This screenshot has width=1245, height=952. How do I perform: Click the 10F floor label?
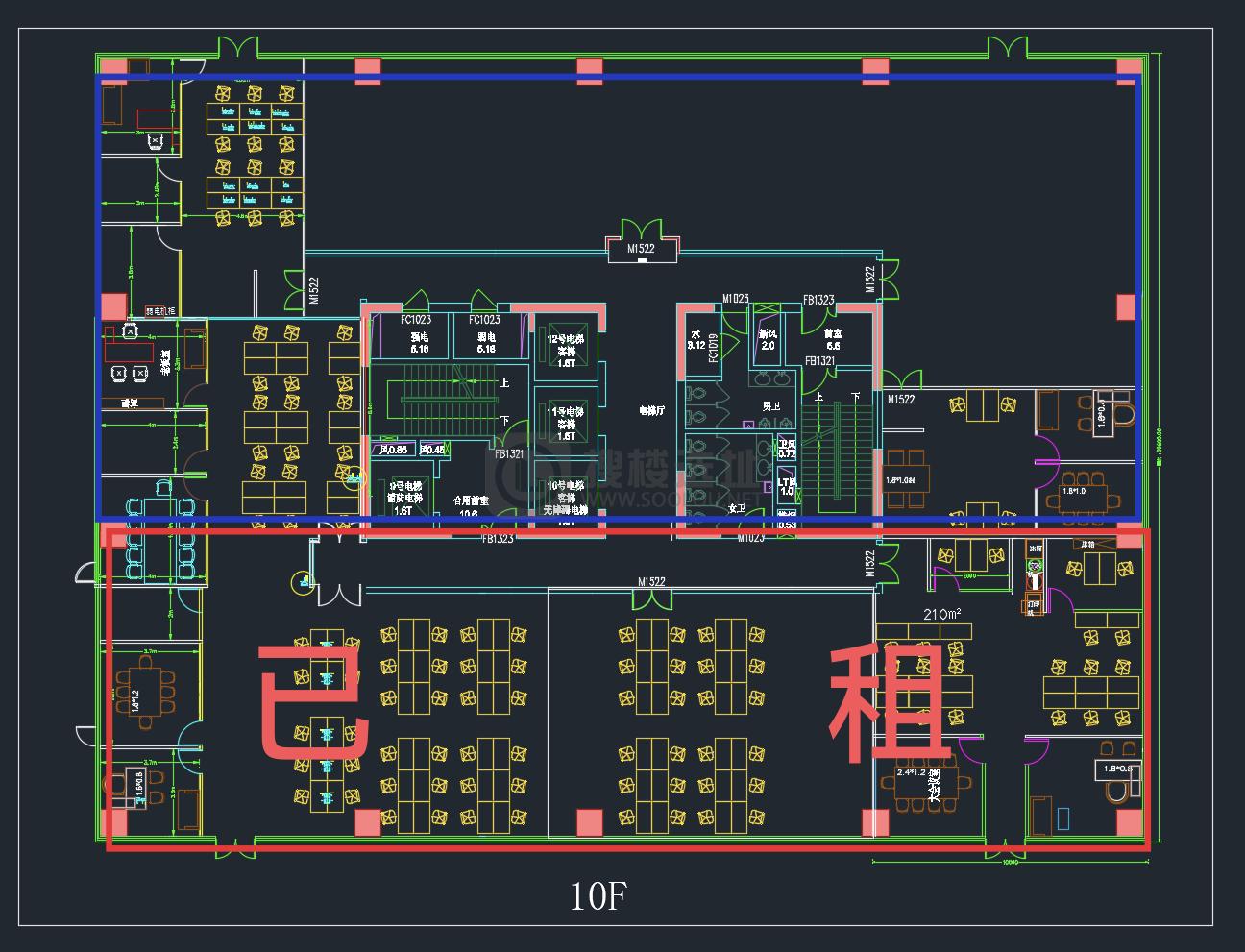(x=598, y=896)
